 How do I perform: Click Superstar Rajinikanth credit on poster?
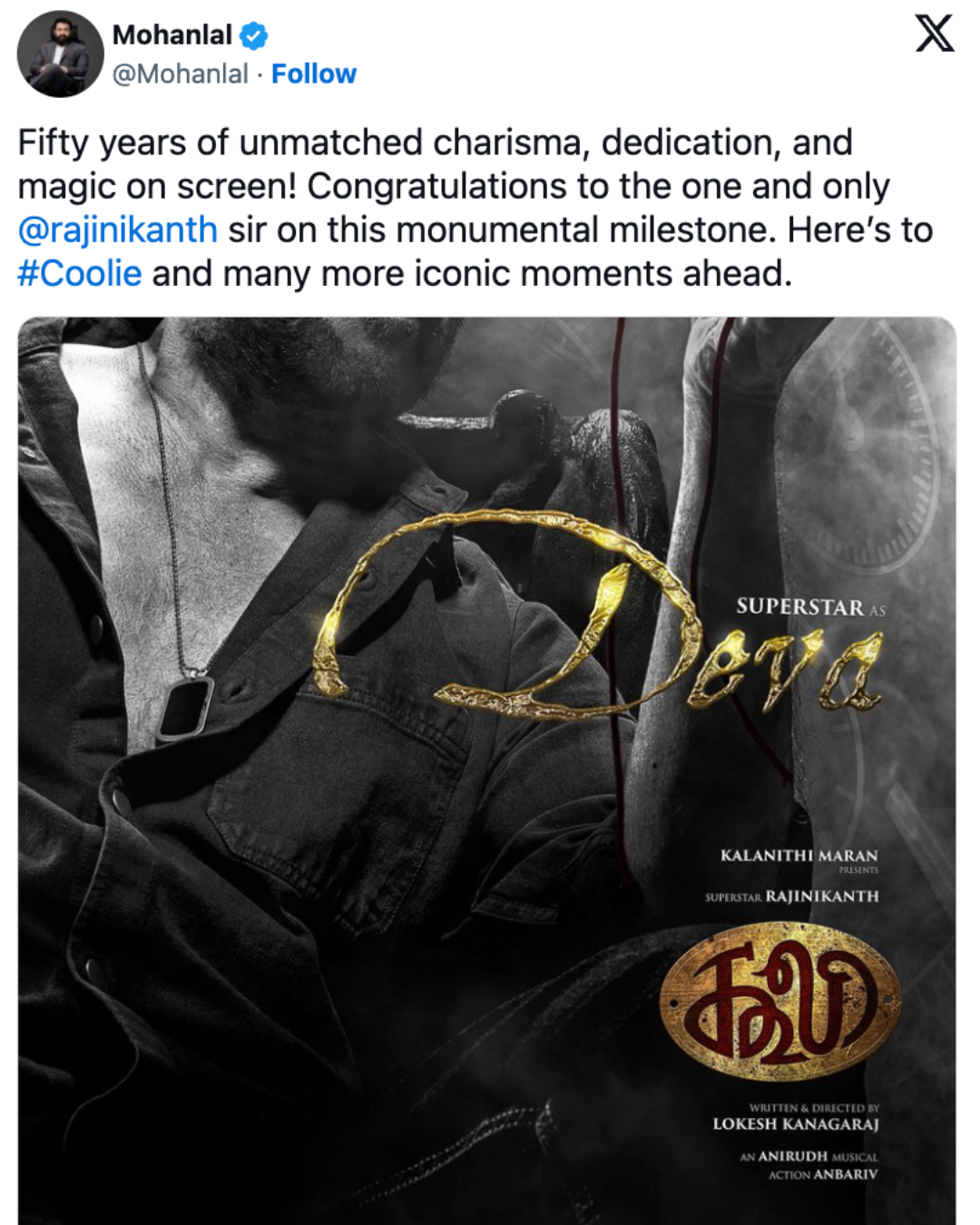point(792,897)
